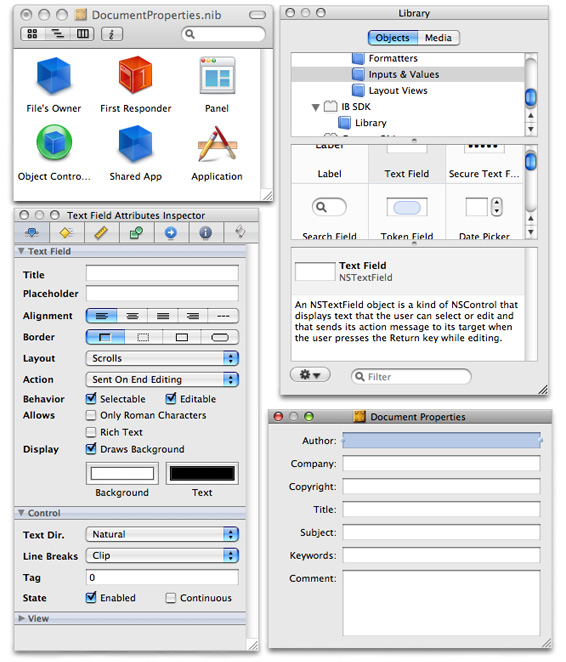This screenshot has width=566, height=662.
Task: Open the Identity inspector tab
Action: point(206,232)
